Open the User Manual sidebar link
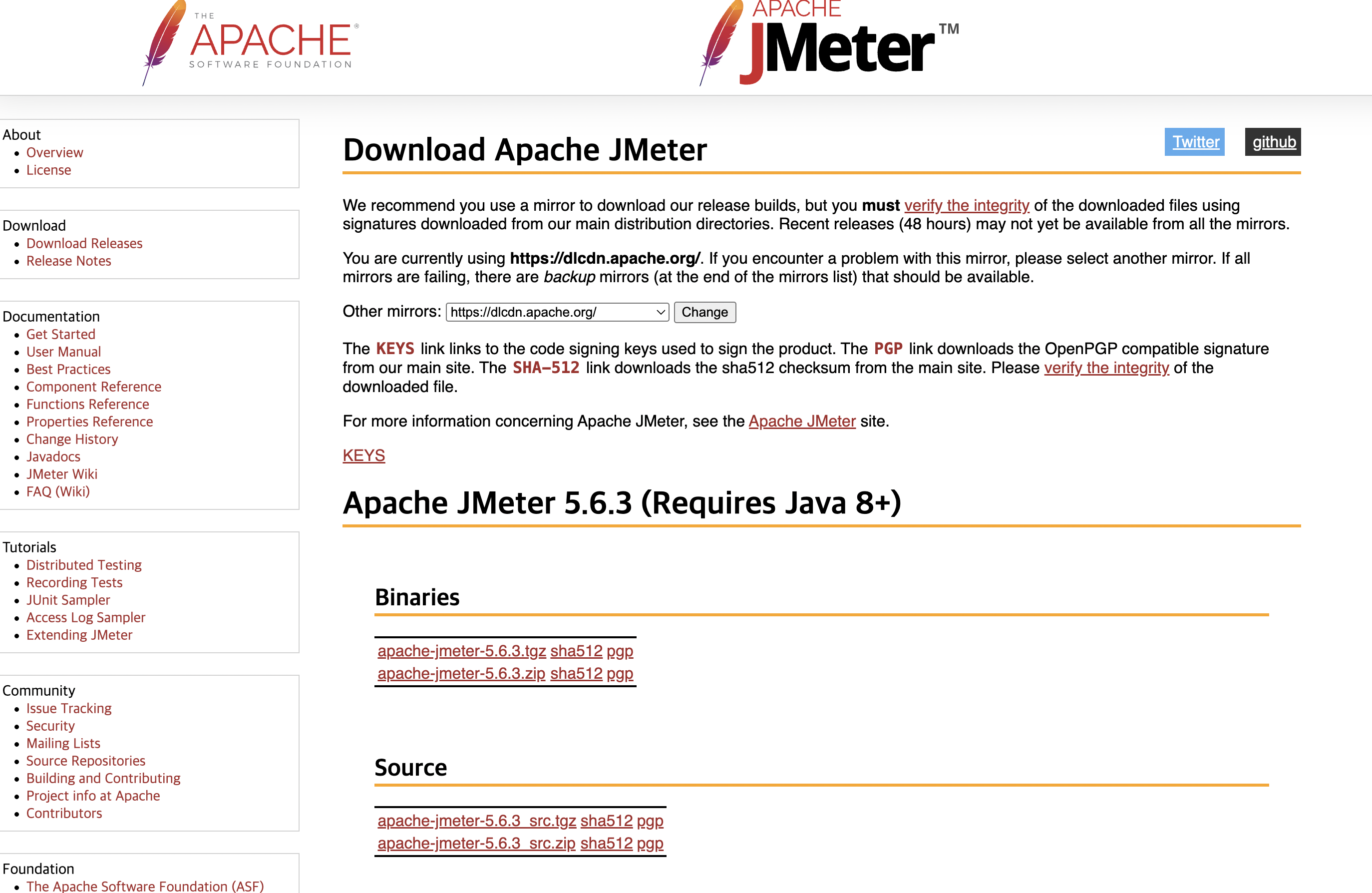Screen dimensions: 1372x893 (63, 352)
